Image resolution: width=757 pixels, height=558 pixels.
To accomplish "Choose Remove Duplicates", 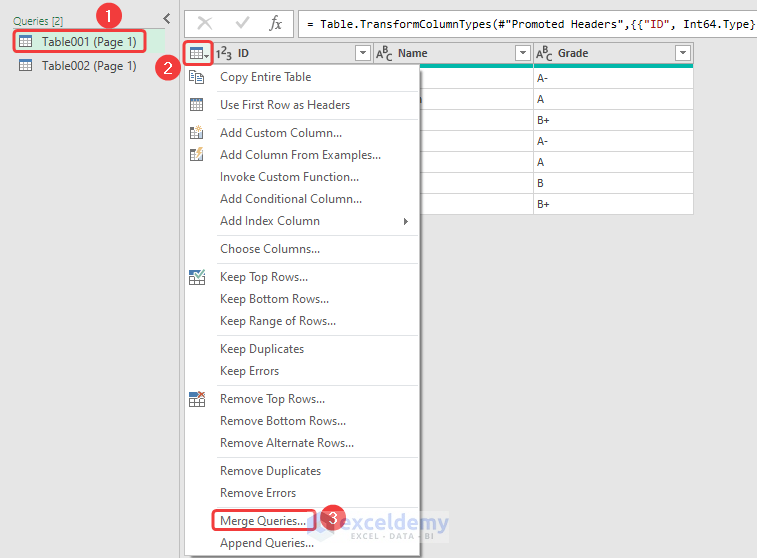I will [270, 471].
